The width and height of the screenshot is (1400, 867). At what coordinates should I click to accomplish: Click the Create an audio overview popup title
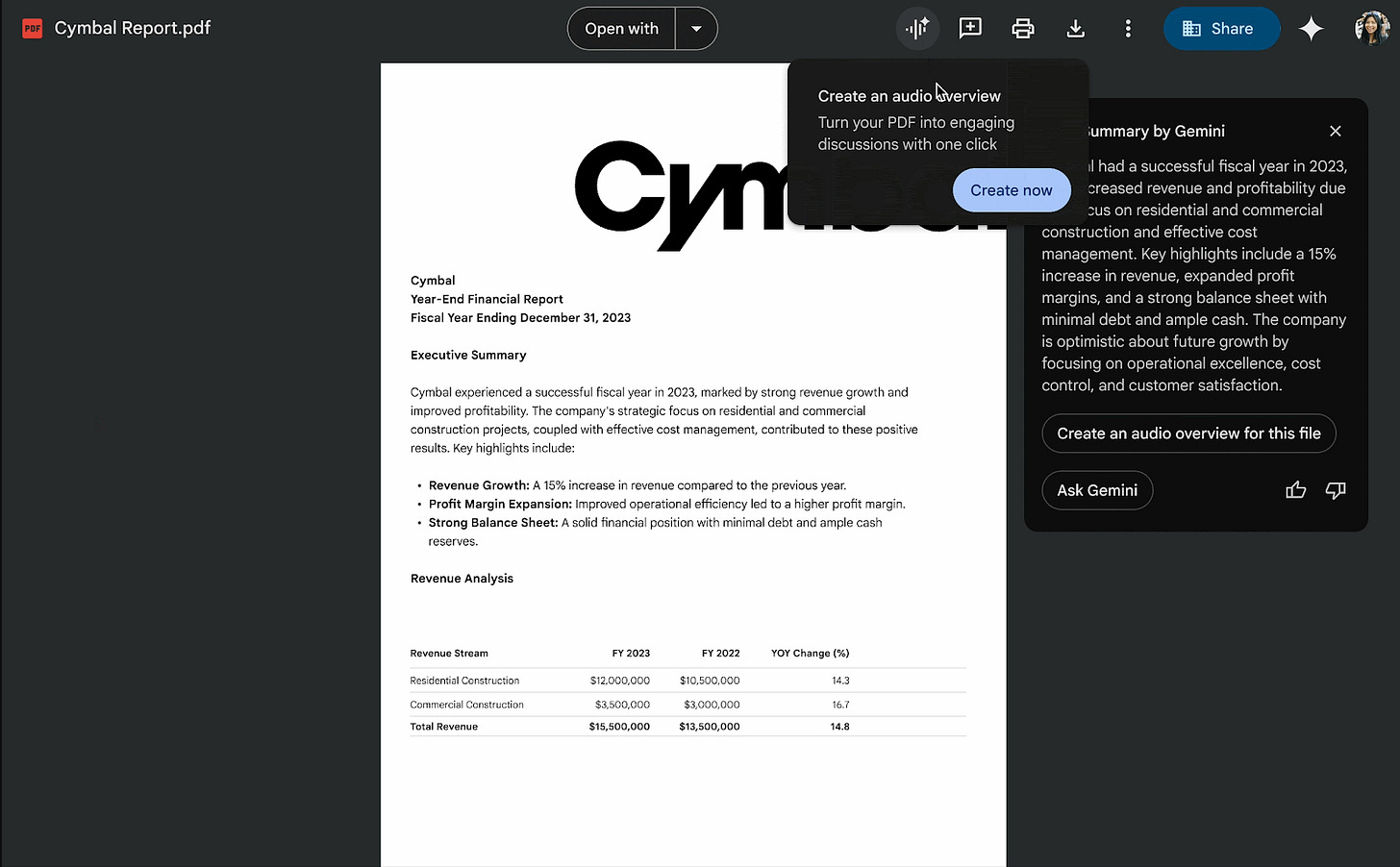point(910,96)
